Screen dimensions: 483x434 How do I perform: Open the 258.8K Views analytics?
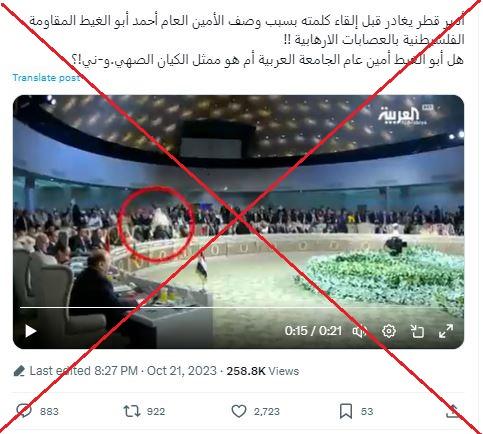(x=263, y=371)
